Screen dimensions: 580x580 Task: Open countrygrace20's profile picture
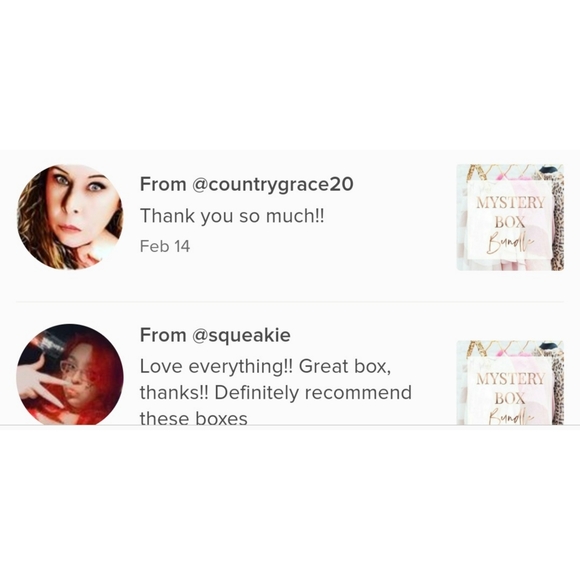click(70, 217)
